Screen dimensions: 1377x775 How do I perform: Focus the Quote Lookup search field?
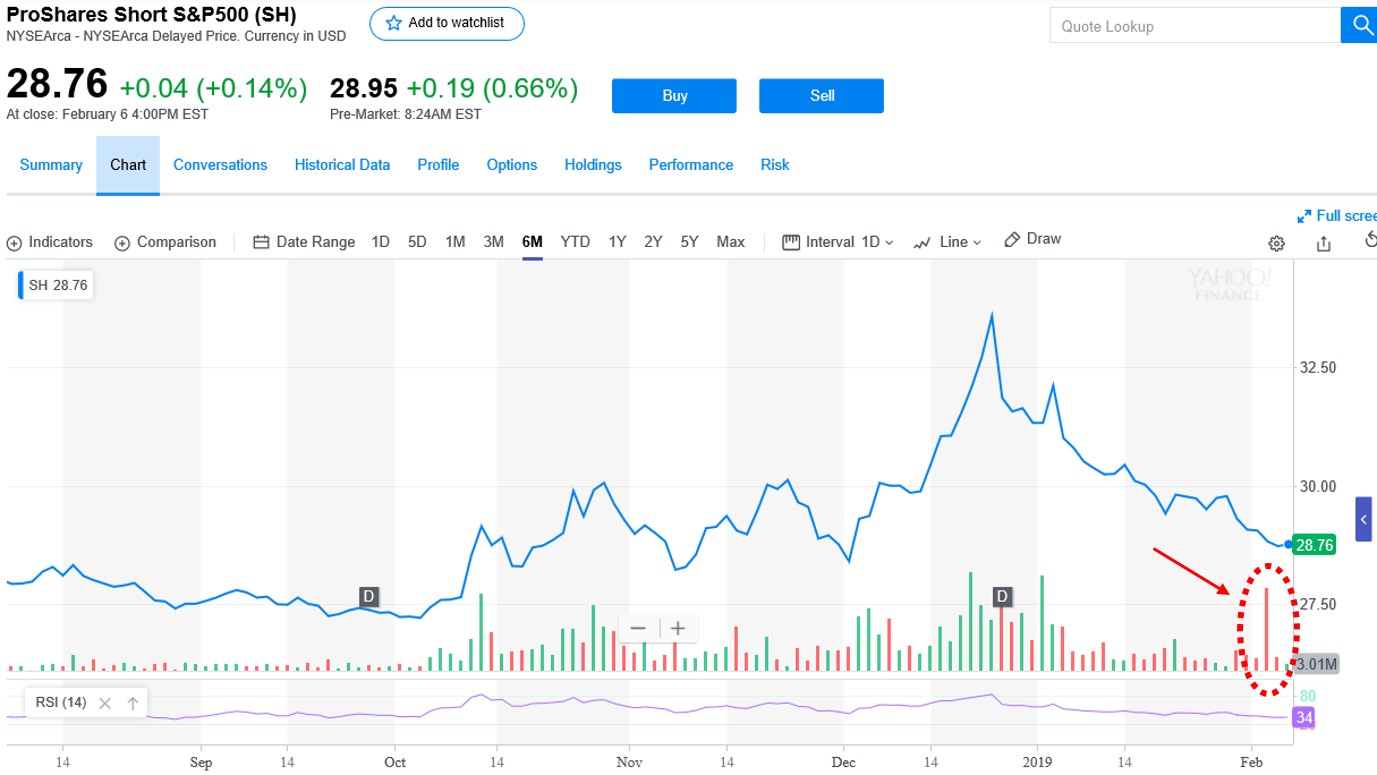tap(1195, 26)
